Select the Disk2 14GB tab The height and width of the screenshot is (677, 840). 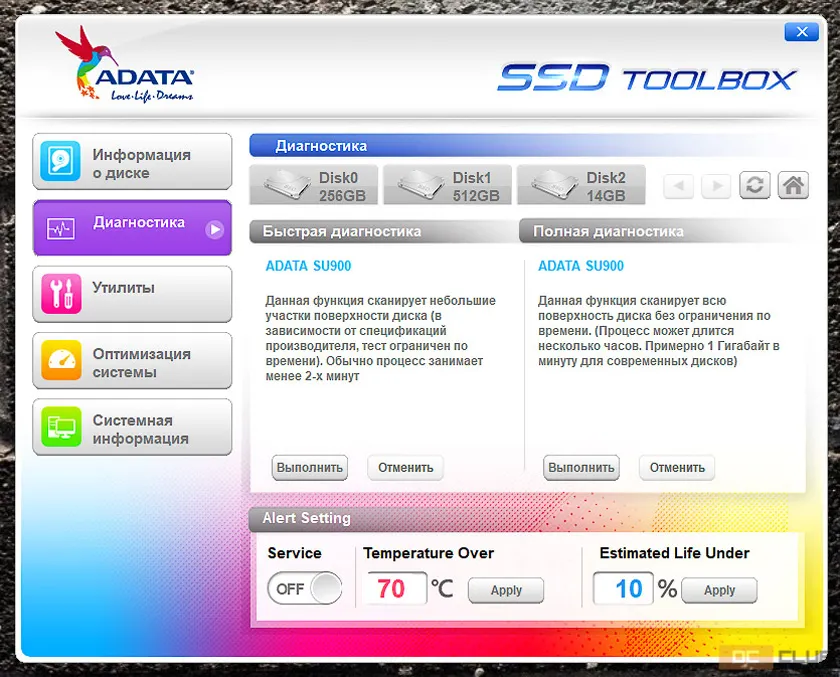click(x=581, y=185)
